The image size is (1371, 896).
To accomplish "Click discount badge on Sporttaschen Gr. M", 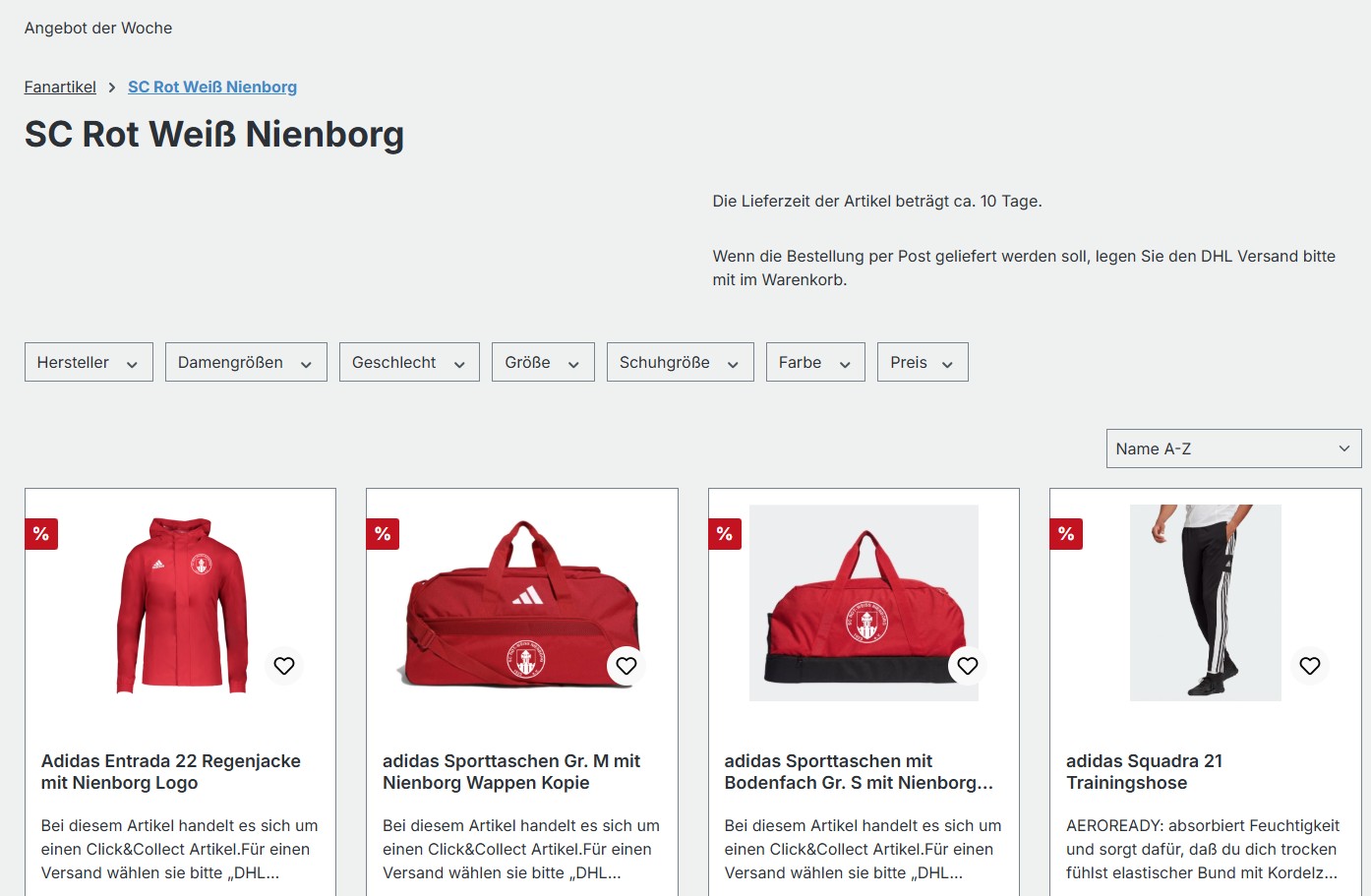I will pos(383,533).
